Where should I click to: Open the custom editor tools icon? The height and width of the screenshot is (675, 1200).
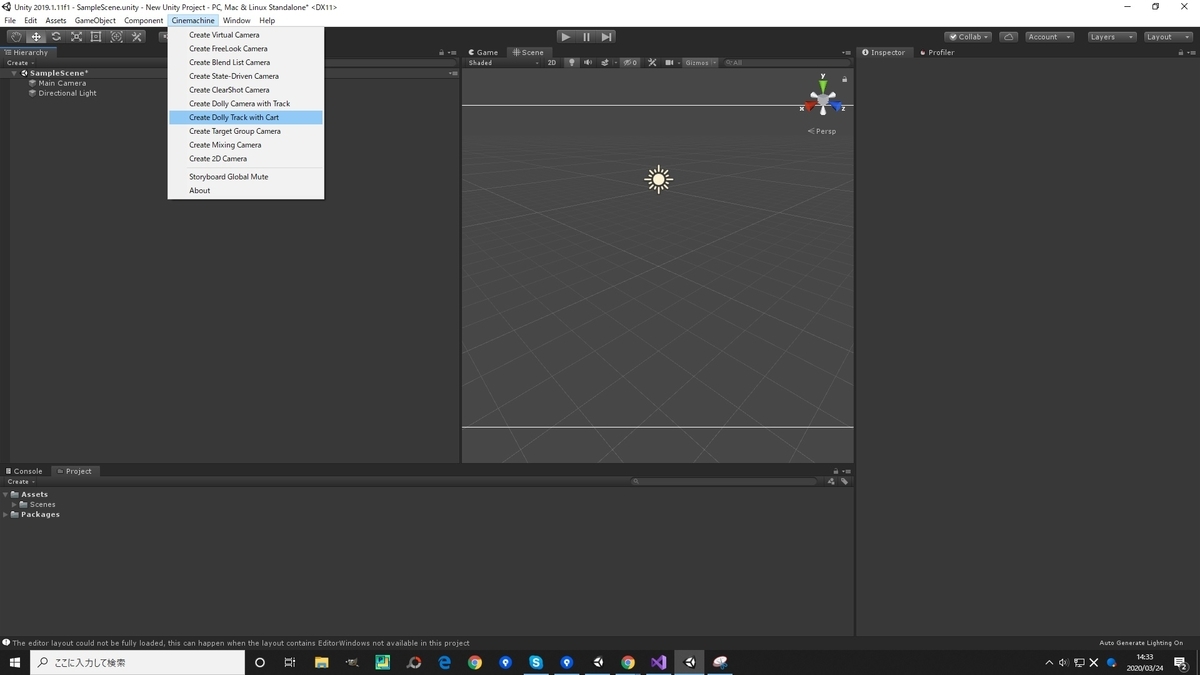click(x=137, y=37)
